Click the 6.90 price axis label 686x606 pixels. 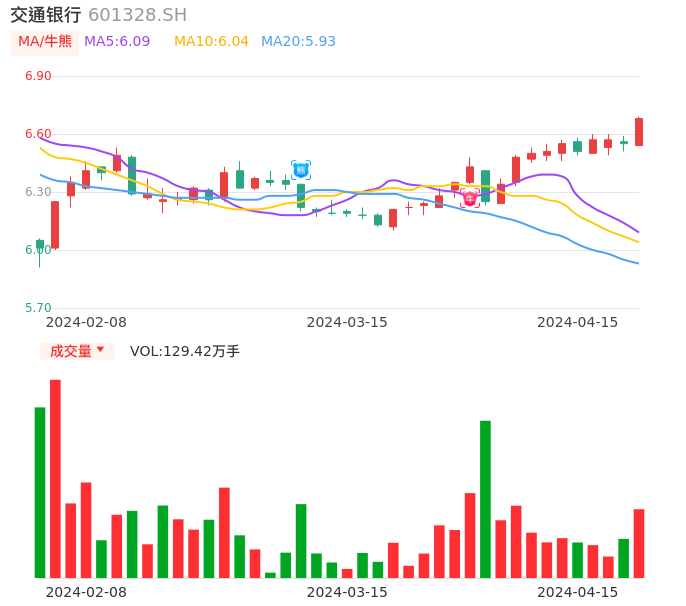point(38,76)
